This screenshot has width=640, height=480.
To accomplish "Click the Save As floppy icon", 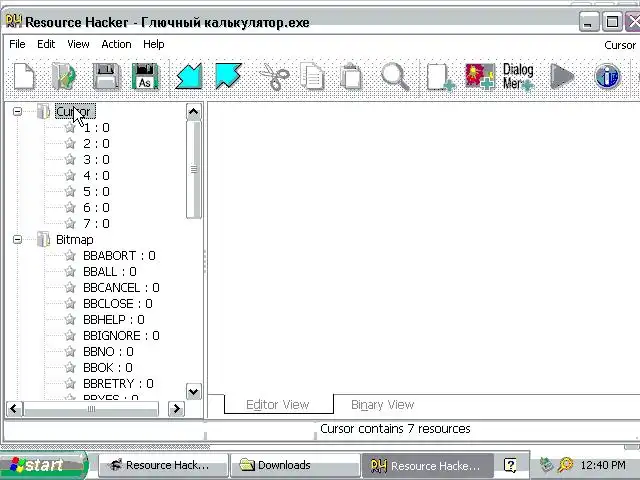I will [145, 76].
